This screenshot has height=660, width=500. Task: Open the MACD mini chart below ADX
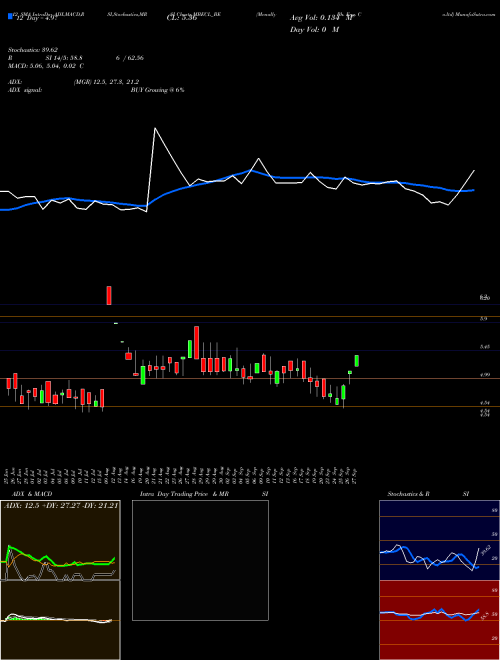pos(60,620)
